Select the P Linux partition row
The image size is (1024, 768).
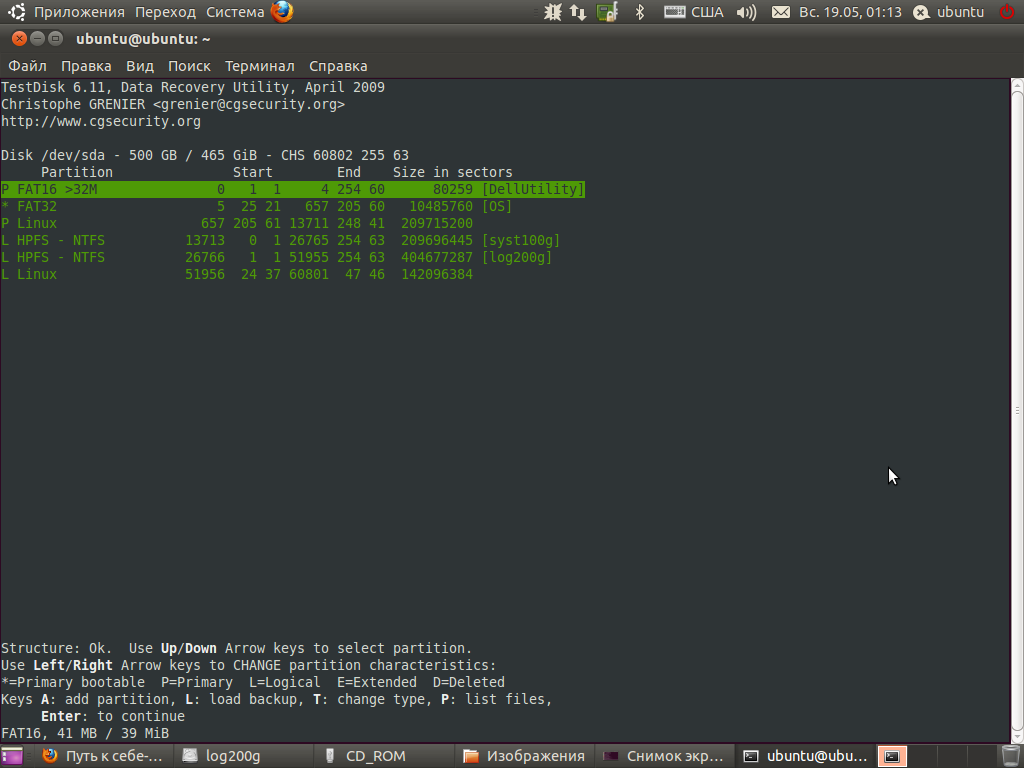click(237, 223)
